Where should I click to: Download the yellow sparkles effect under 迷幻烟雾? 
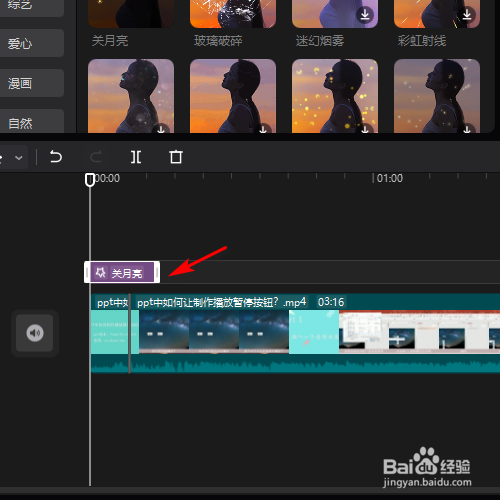365,129
